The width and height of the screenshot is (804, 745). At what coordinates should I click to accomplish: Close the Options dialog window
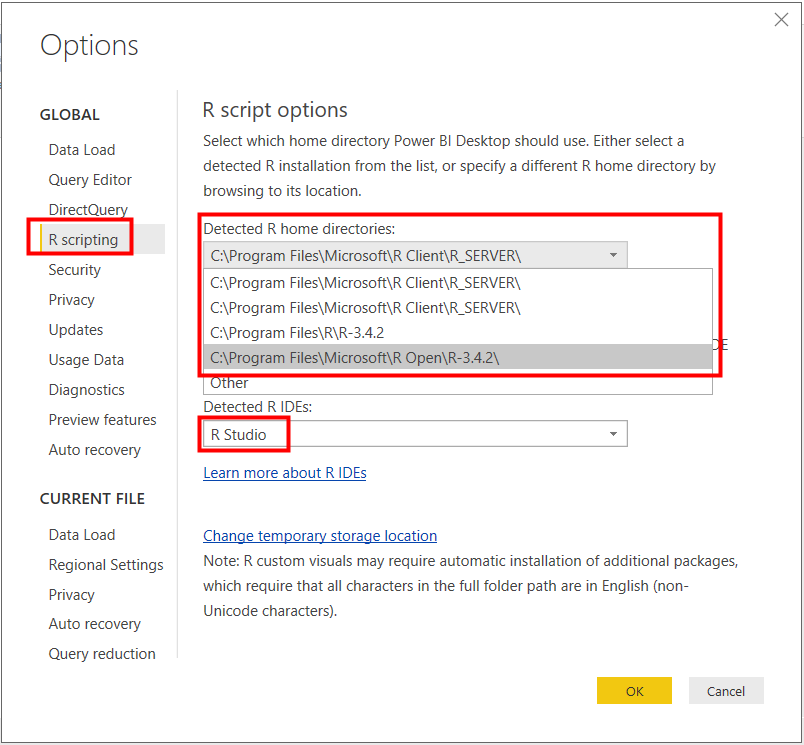point(782,20)
